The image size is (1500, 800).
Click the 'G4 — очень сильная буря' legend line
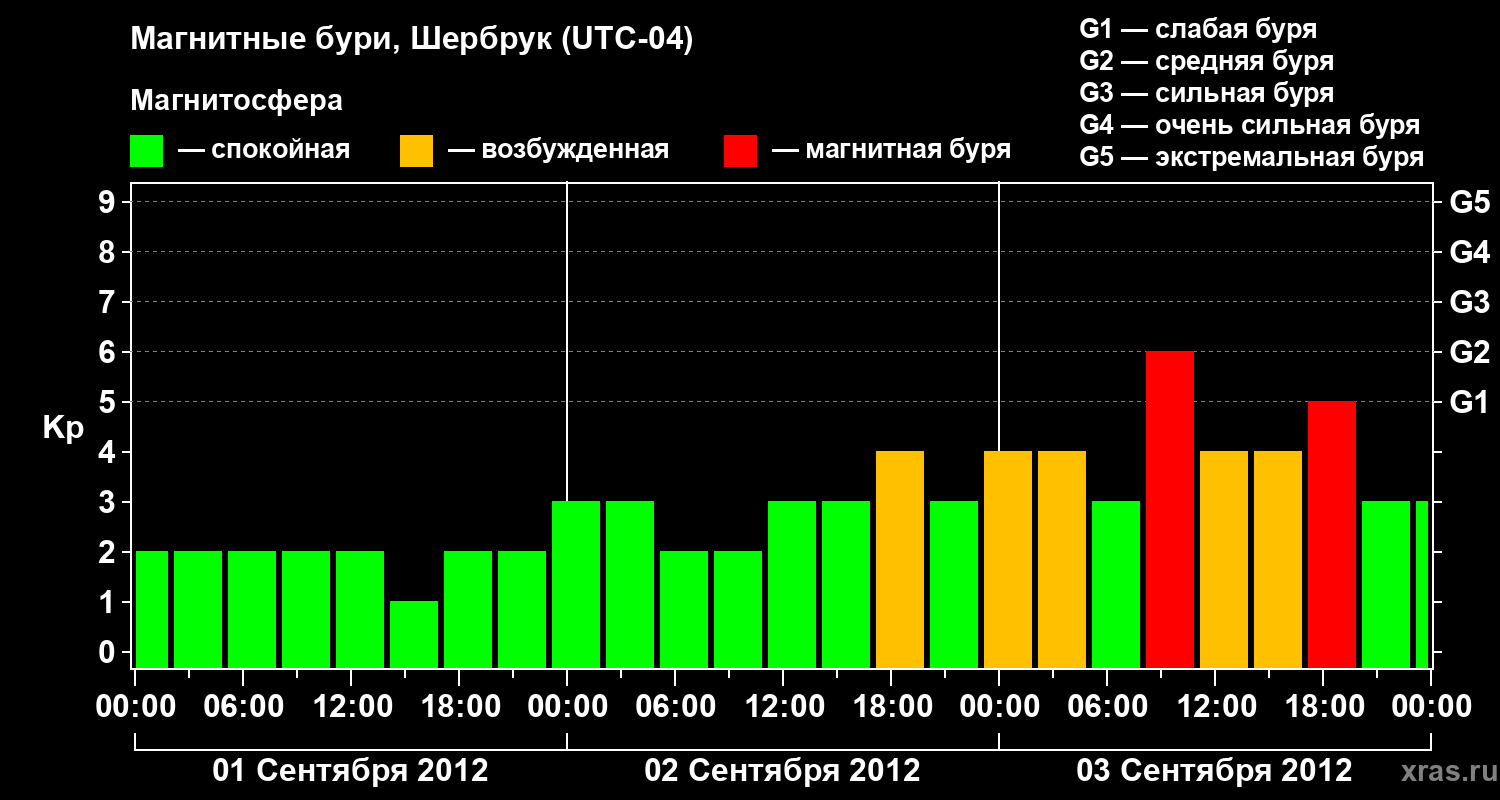[1249, 125]
